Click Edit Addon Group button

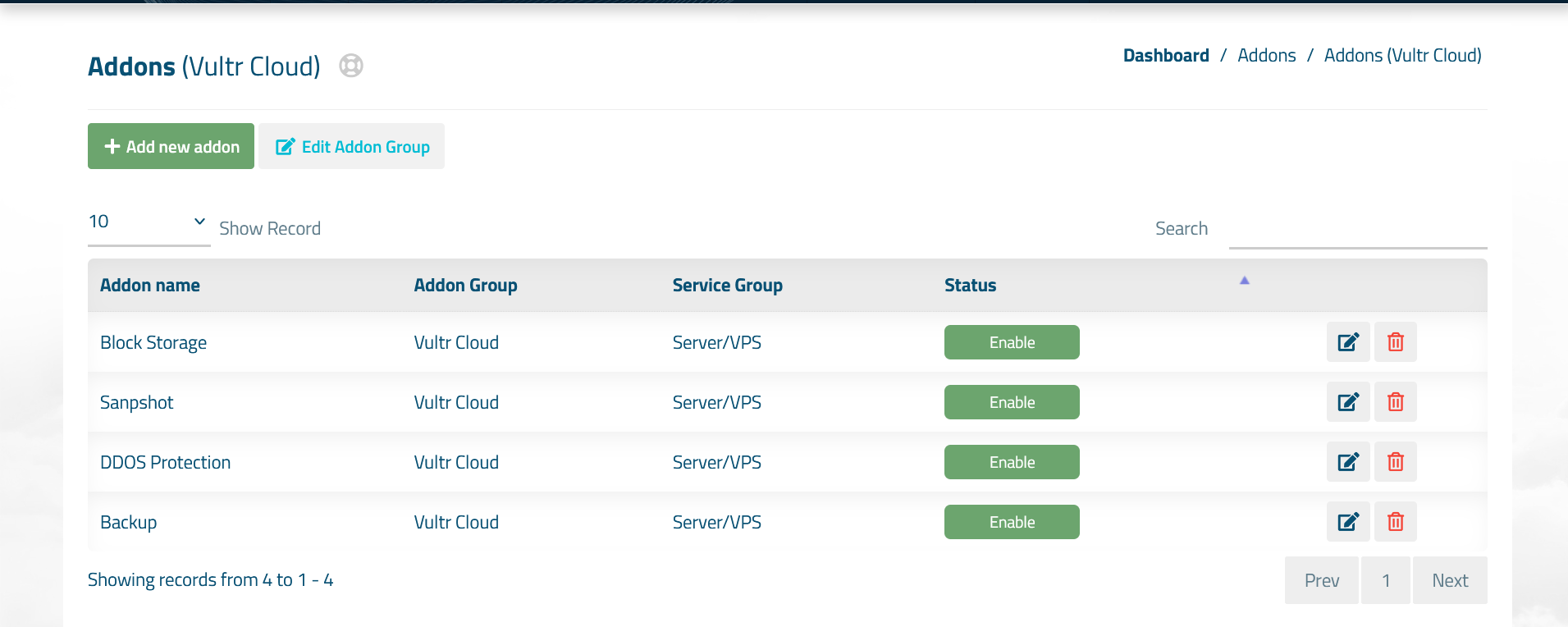tap(351, 146)
